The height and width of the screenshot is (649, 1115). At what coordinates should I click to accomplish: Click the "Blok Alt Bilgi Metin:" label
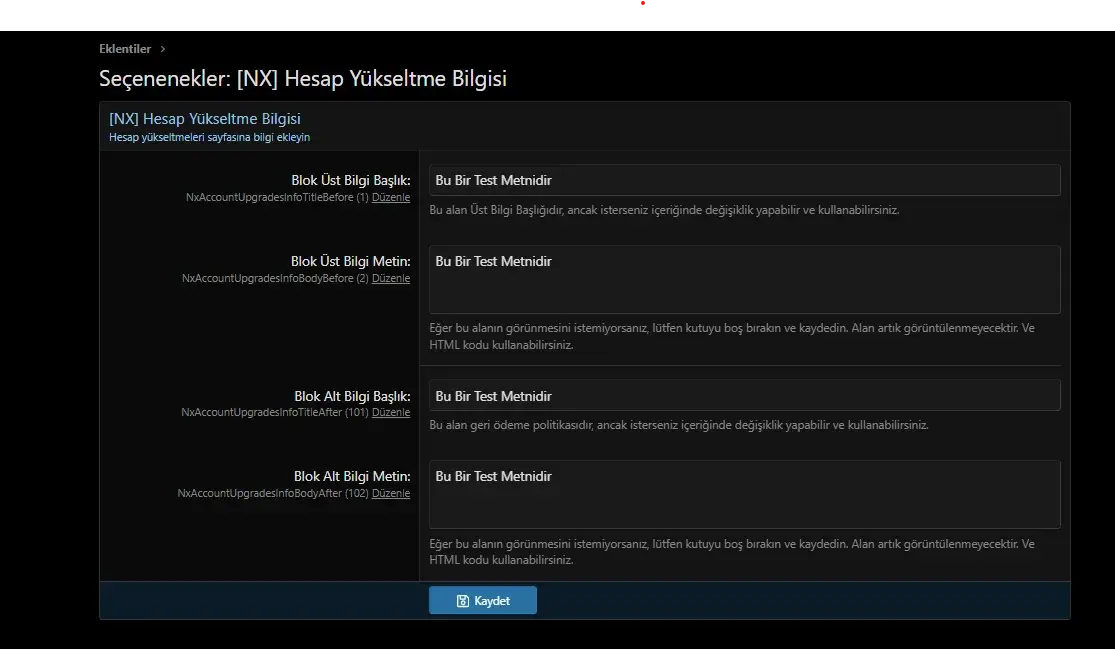pyautogui.click(x=352, y=477)
